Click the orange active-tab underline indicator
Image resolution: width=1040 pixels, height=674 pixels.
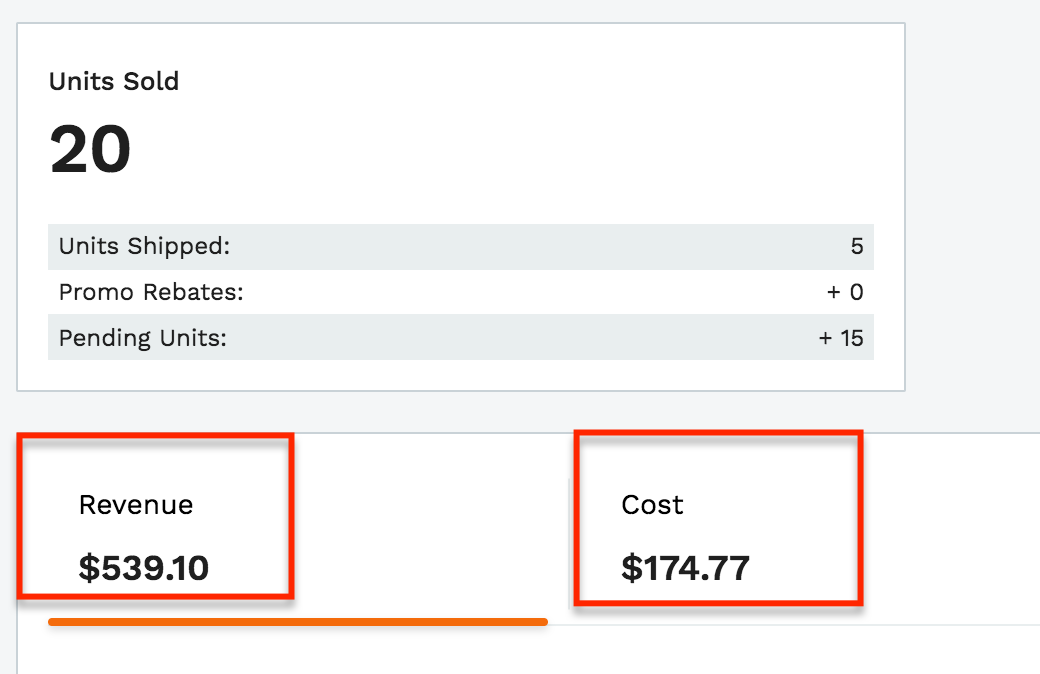click(x=297, y=622)
